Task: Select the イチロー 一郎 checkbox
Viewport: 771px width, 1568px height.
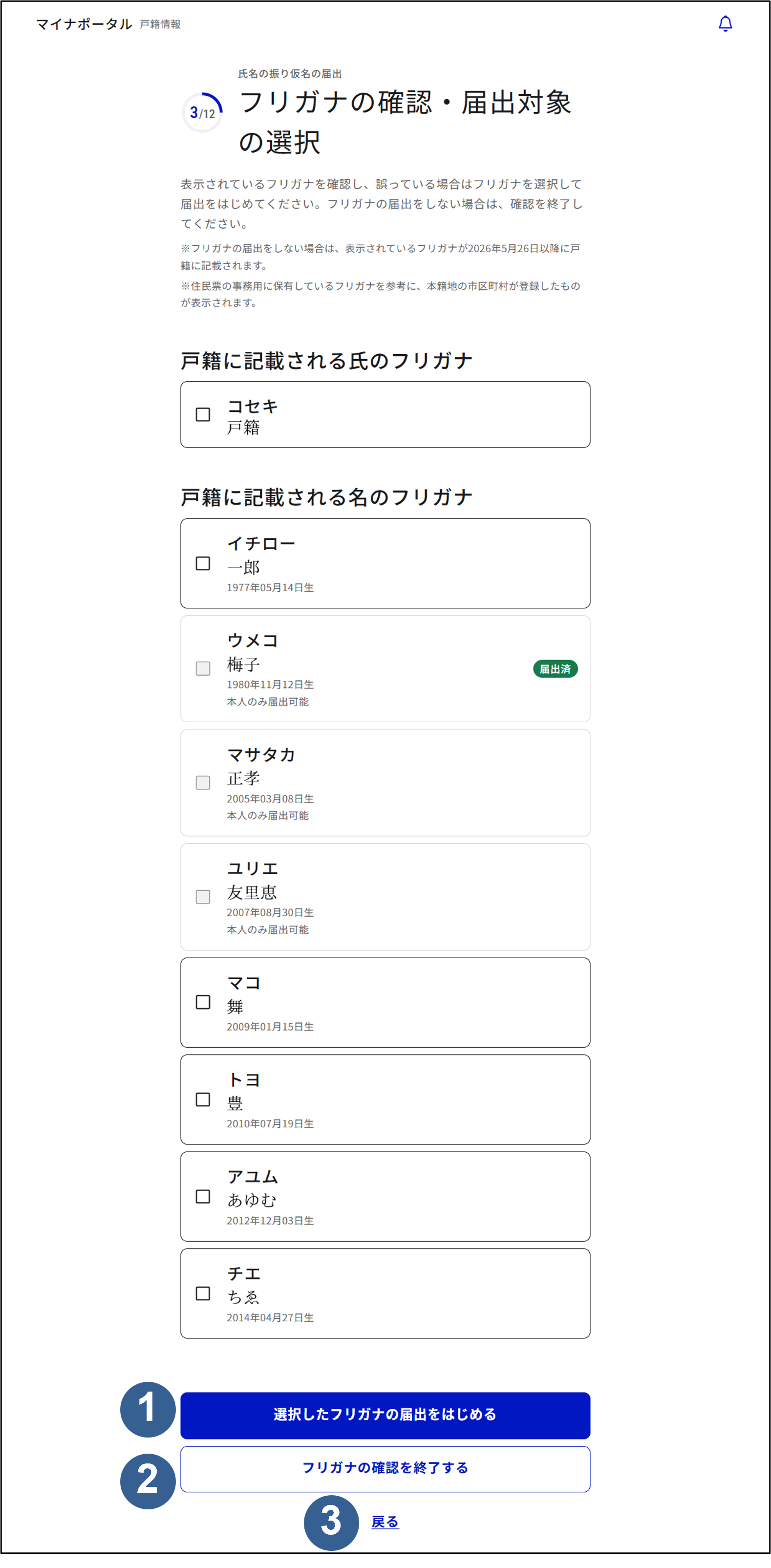Action: 203,564
